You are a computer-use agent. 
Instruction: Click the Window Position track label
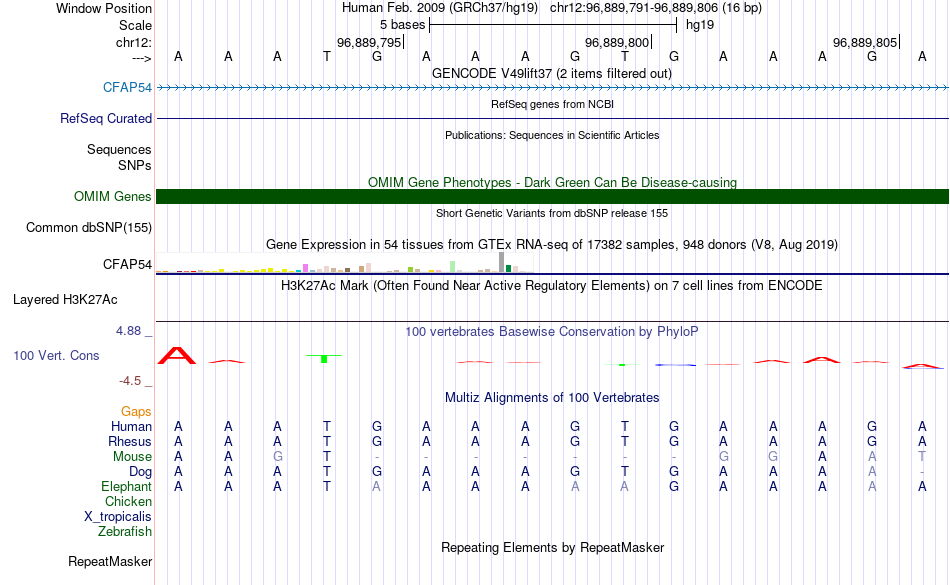(104, 8)
